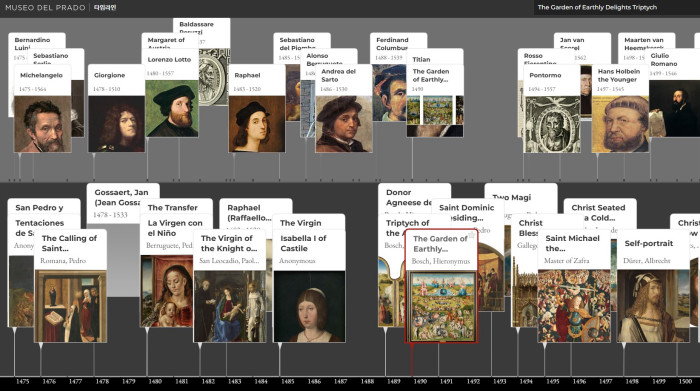This screenshot has width=700, height=391.
Task: Open the Museo del Prado logo link
Action: (x=45, y=8)
